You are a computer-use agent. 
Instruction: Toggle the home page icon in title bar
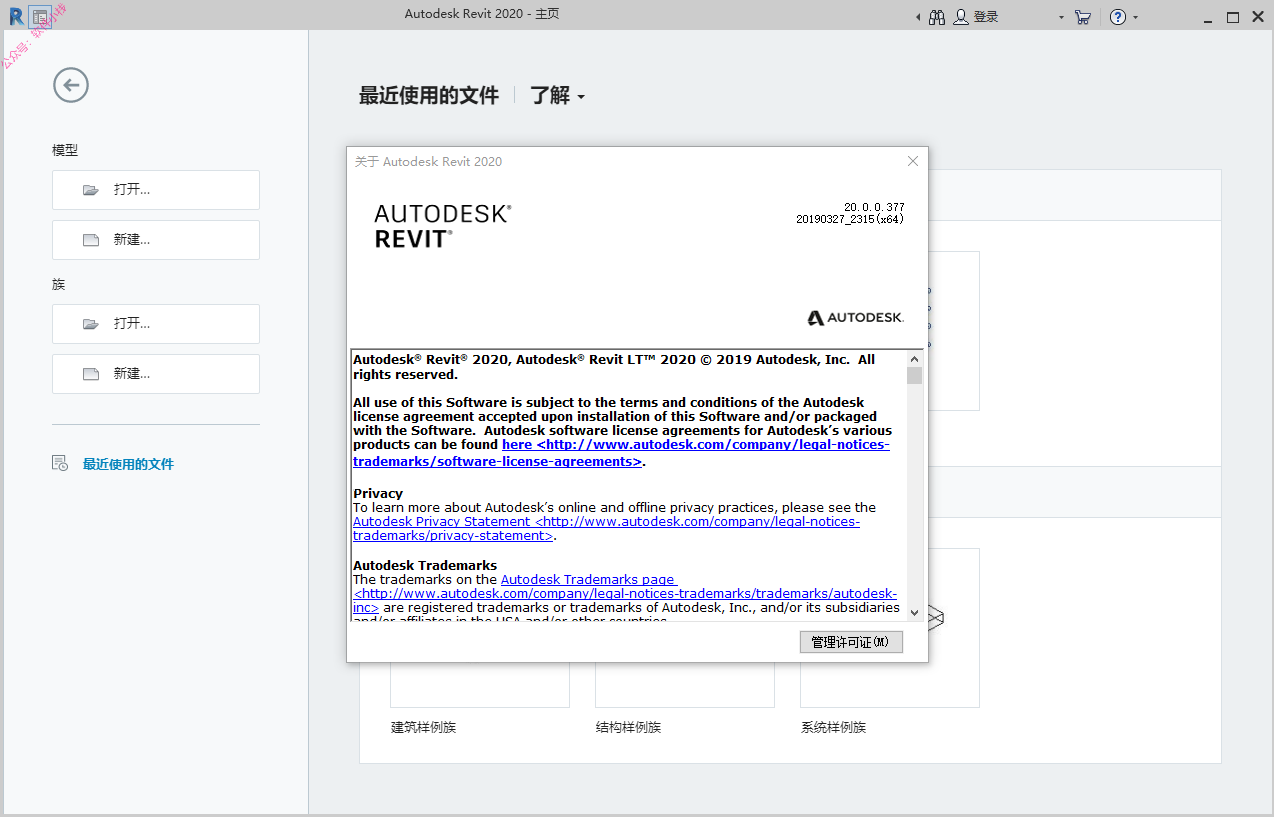point(40,16)
